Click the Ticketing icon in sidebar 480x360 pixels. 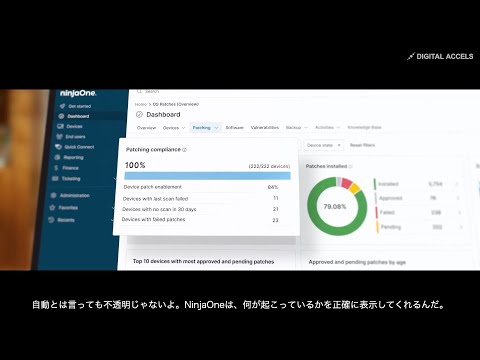(55, 179)
